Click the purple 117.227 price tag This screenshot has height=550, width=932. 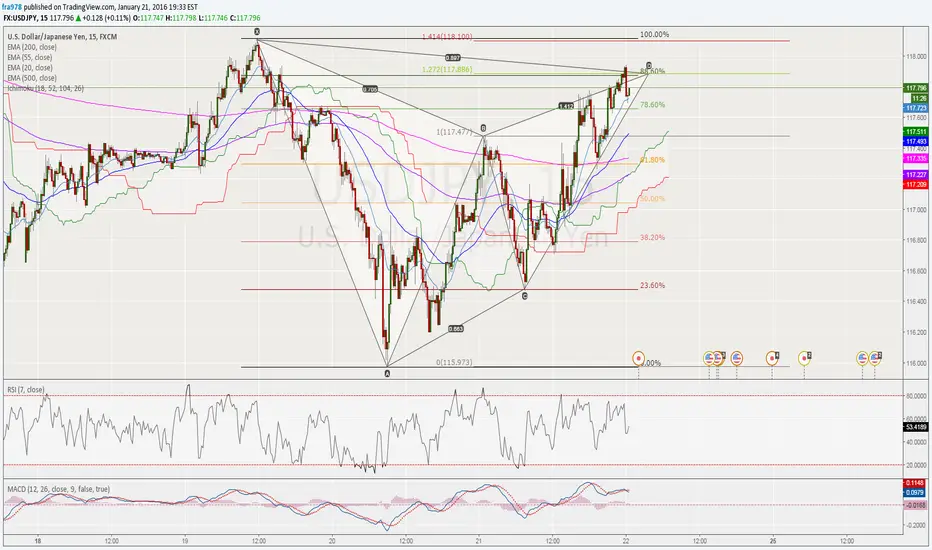pos(915,175)
